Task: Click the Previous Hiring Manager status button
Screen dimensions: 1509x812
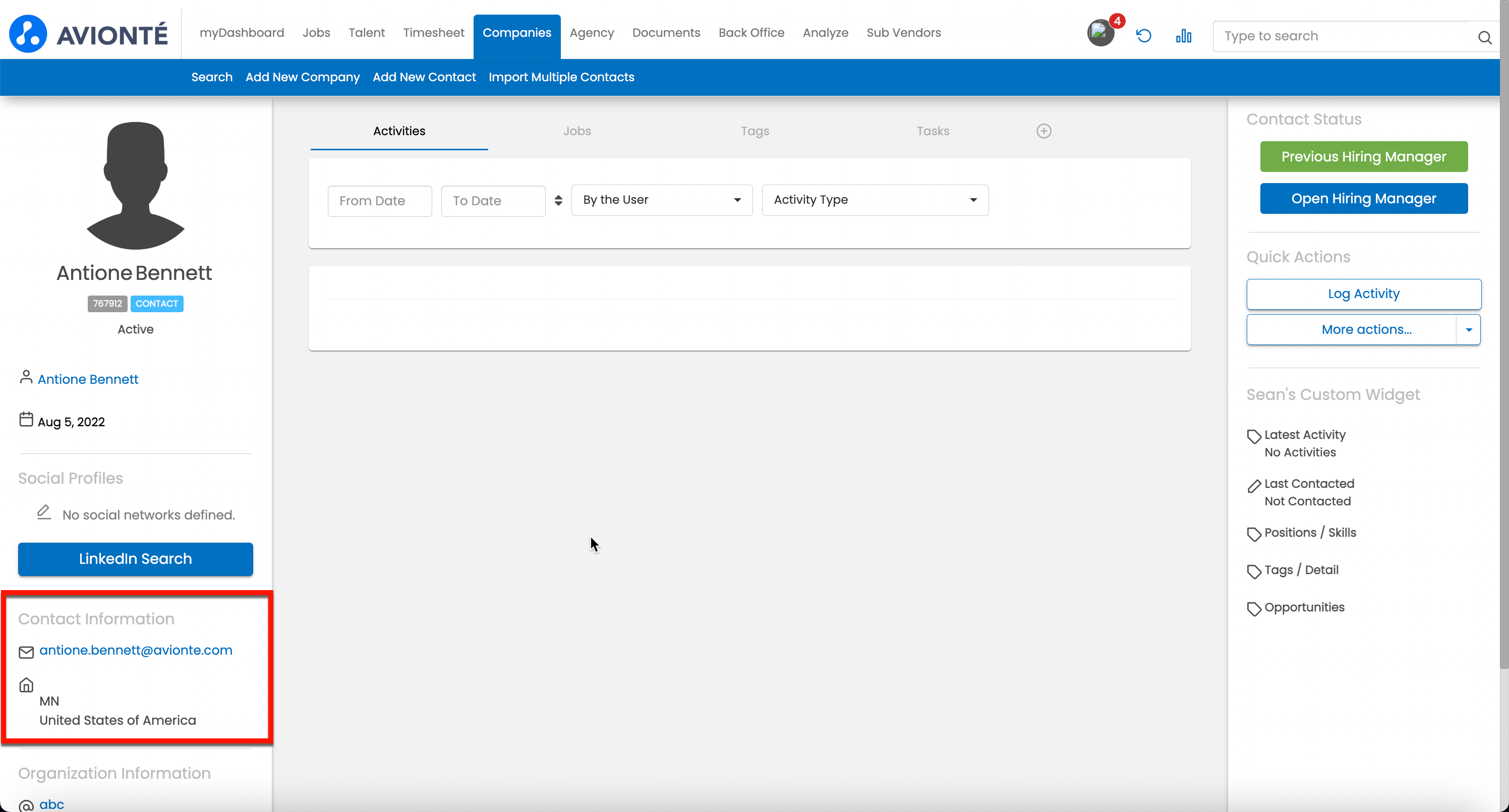Action: click(1364, 156)
